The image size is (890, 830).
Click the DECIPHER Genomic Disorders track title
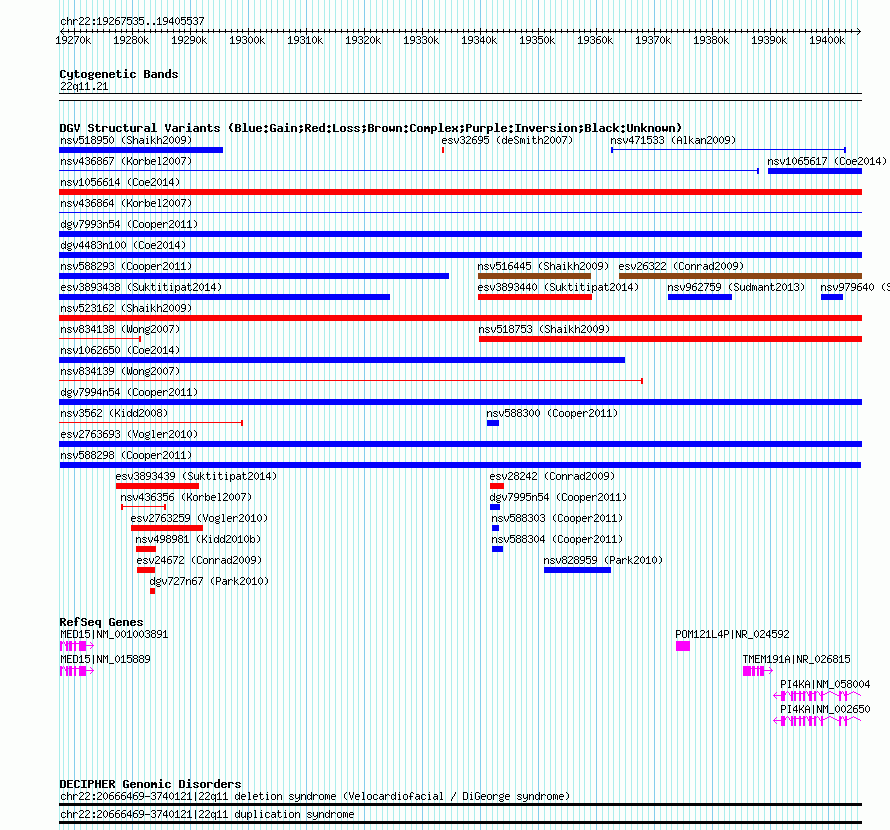tap(150, 784)
